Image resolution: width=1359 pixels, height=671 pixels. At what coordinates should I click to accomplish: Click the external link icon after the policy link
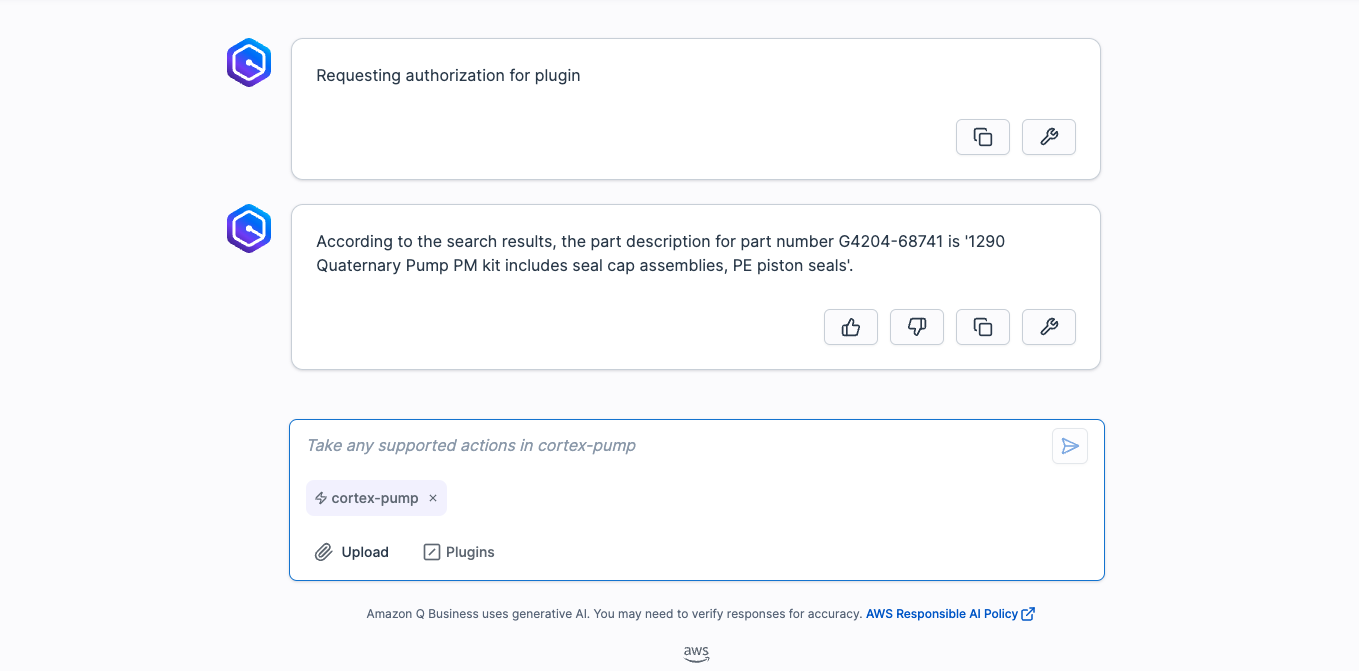click(1028, 614)
